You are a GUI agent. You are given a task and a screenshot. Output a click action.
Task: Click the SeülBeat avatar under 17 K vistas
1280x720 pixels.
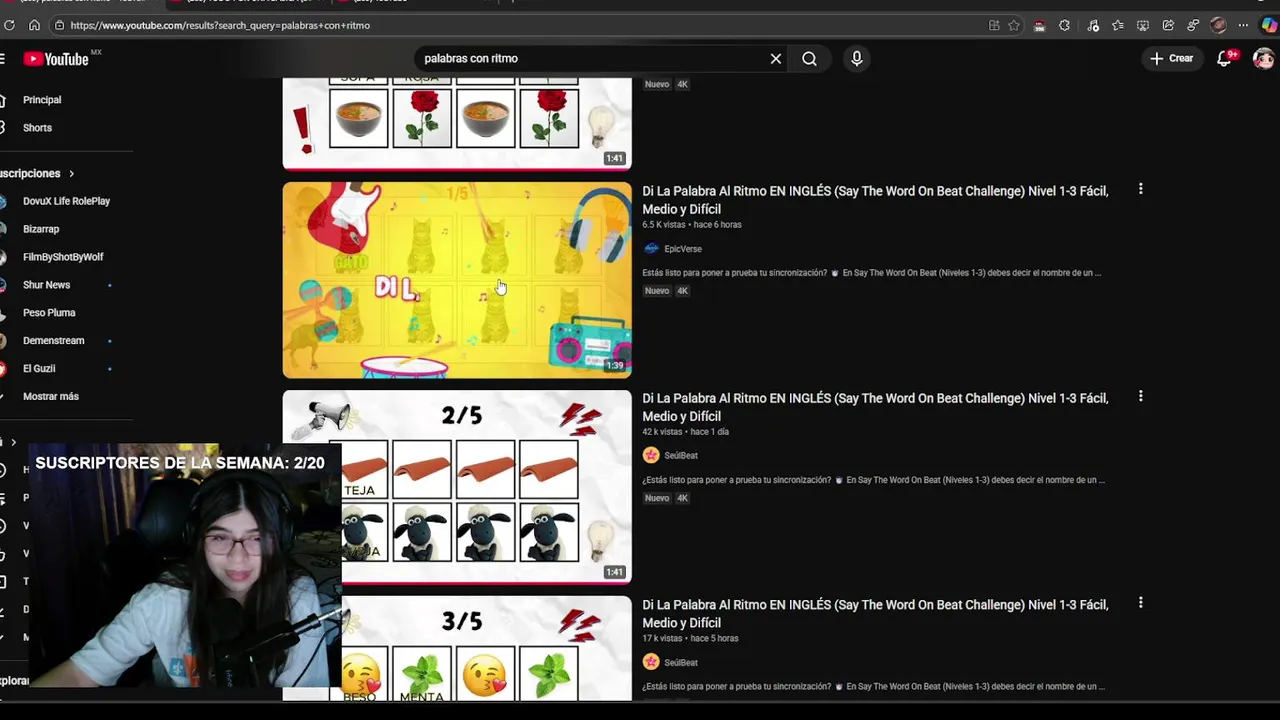tap(651, 662)
